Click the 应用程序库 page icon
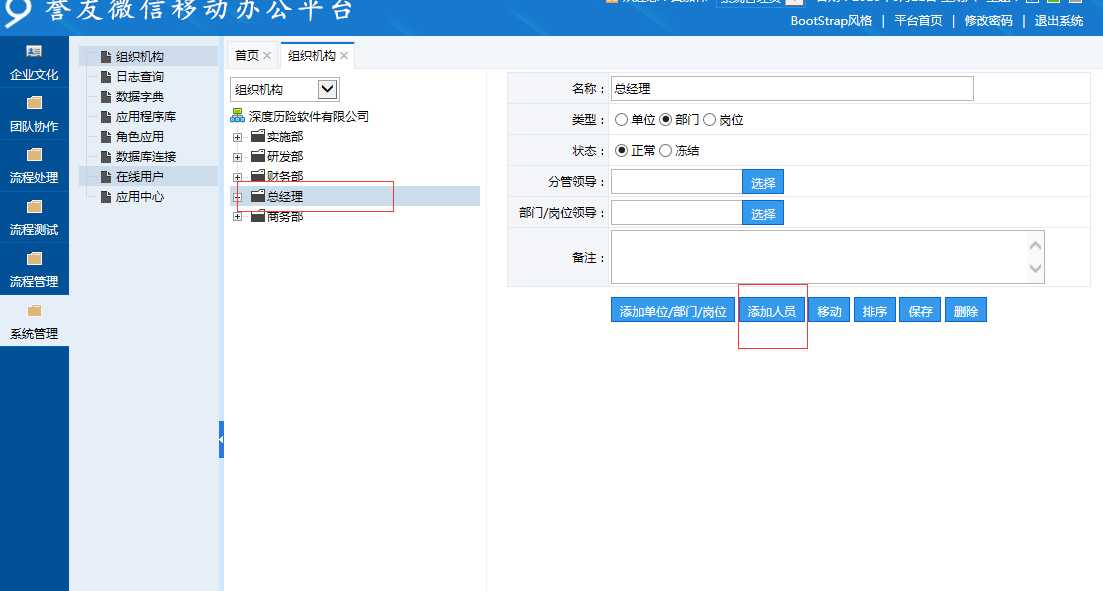This screenshot has width=1103, height=591. [x=106, y=117]
